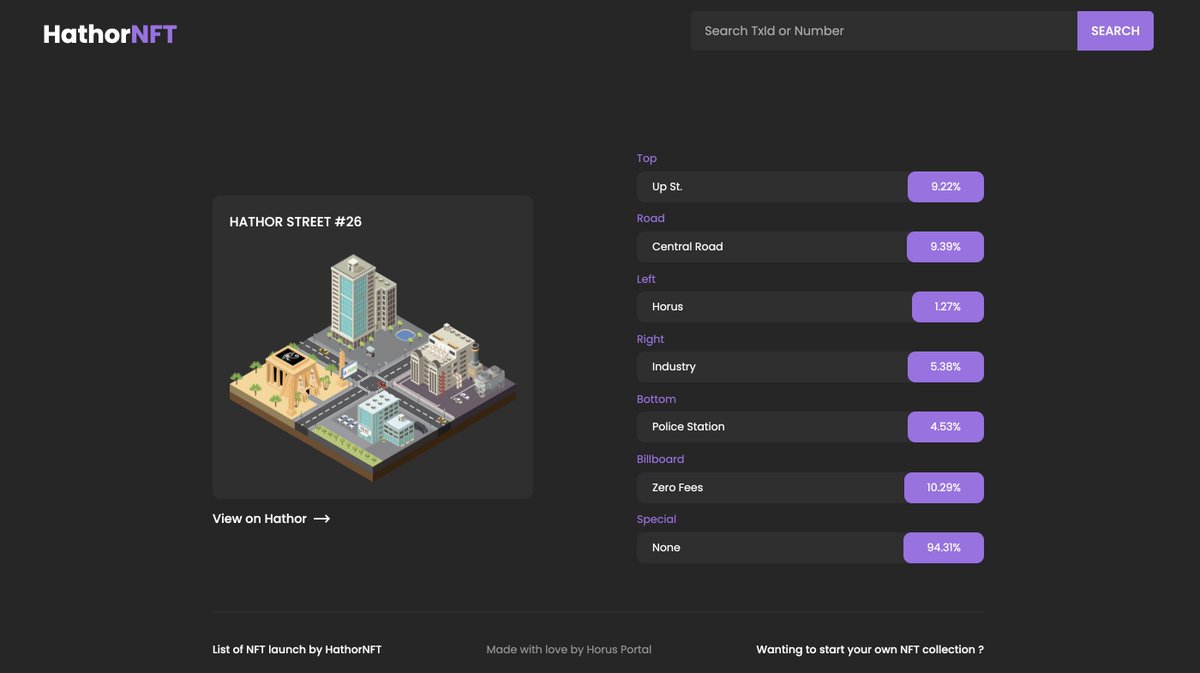The height and width of the screenshot is (673, 1200).
Task: Select the Industry trait row
Action: 810,367
